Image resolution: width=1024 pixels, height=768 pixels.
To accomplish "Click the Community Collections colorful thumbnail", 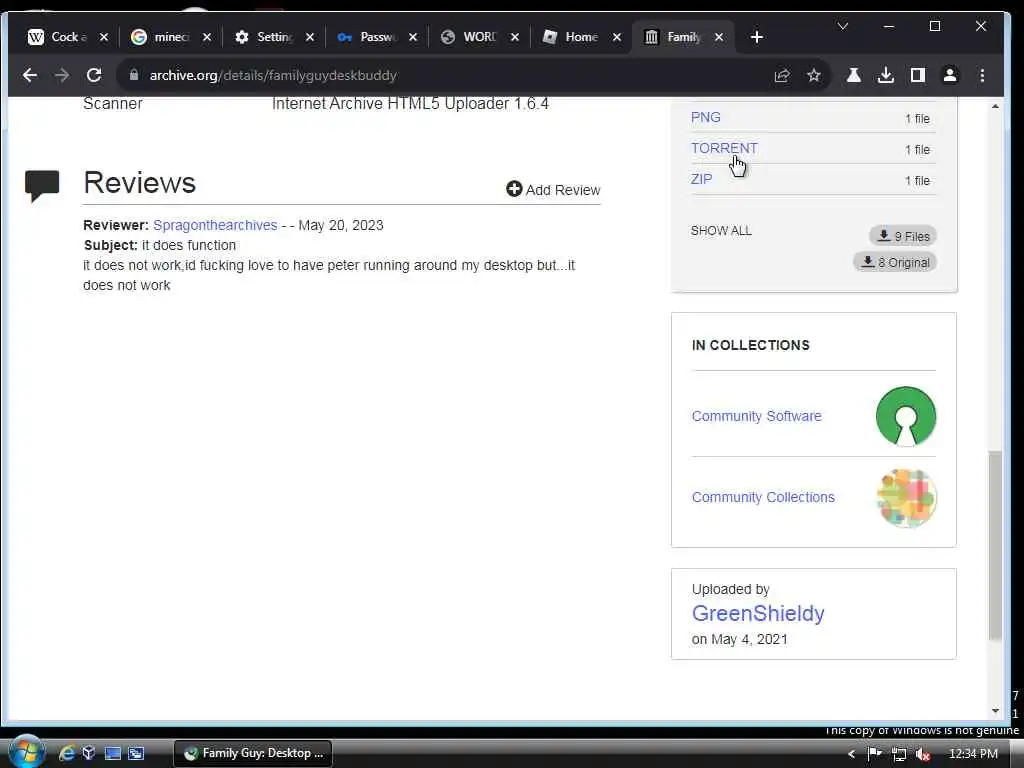I will (x=906, y=498).
